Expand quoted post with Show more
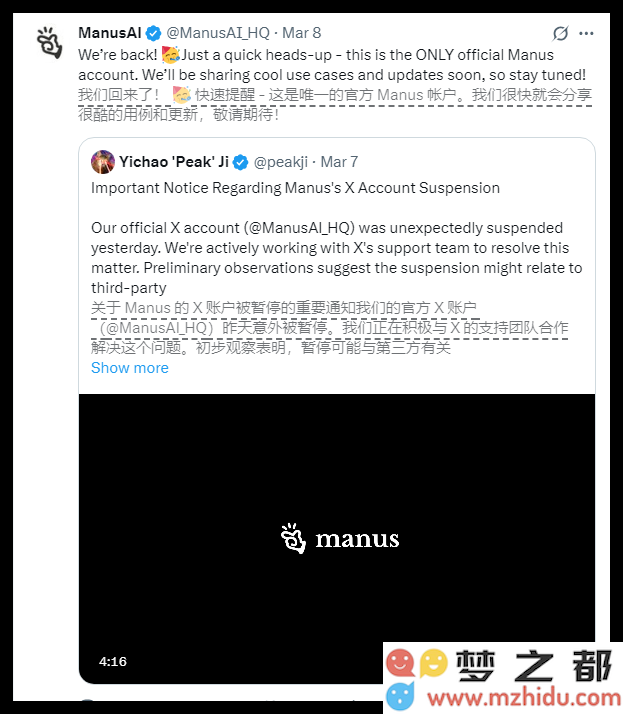Viewport: 623px width, 714px height. pyautogui.click(x=130, y=368)
